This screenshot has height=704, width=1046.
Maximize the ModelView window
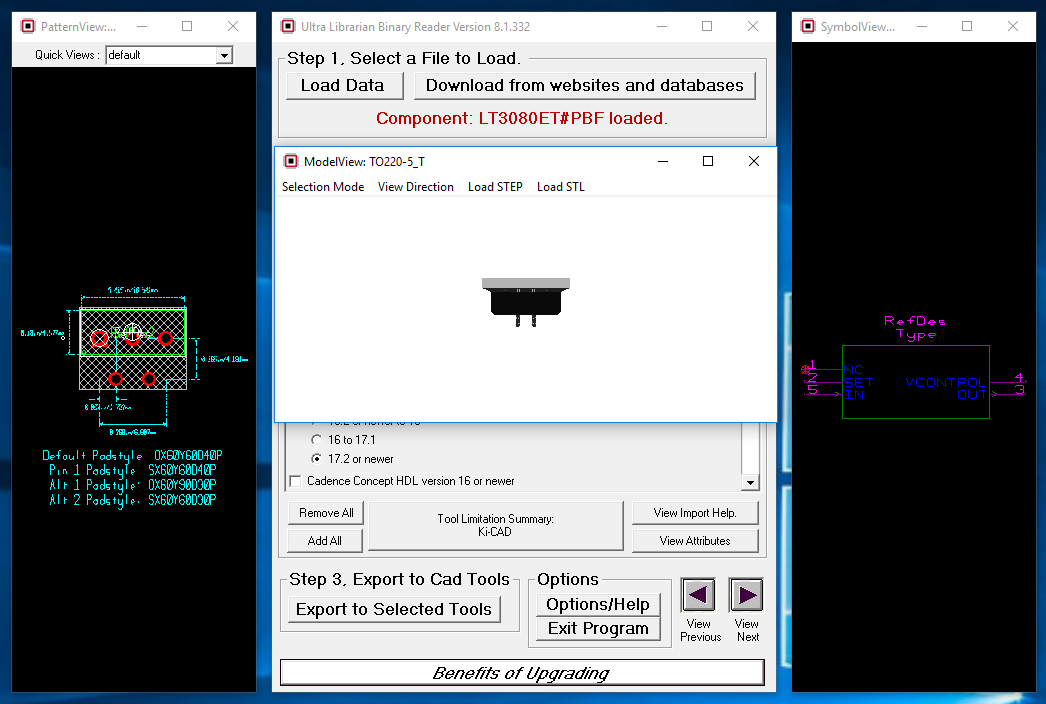pyautogui.click(x=708, y=161)
